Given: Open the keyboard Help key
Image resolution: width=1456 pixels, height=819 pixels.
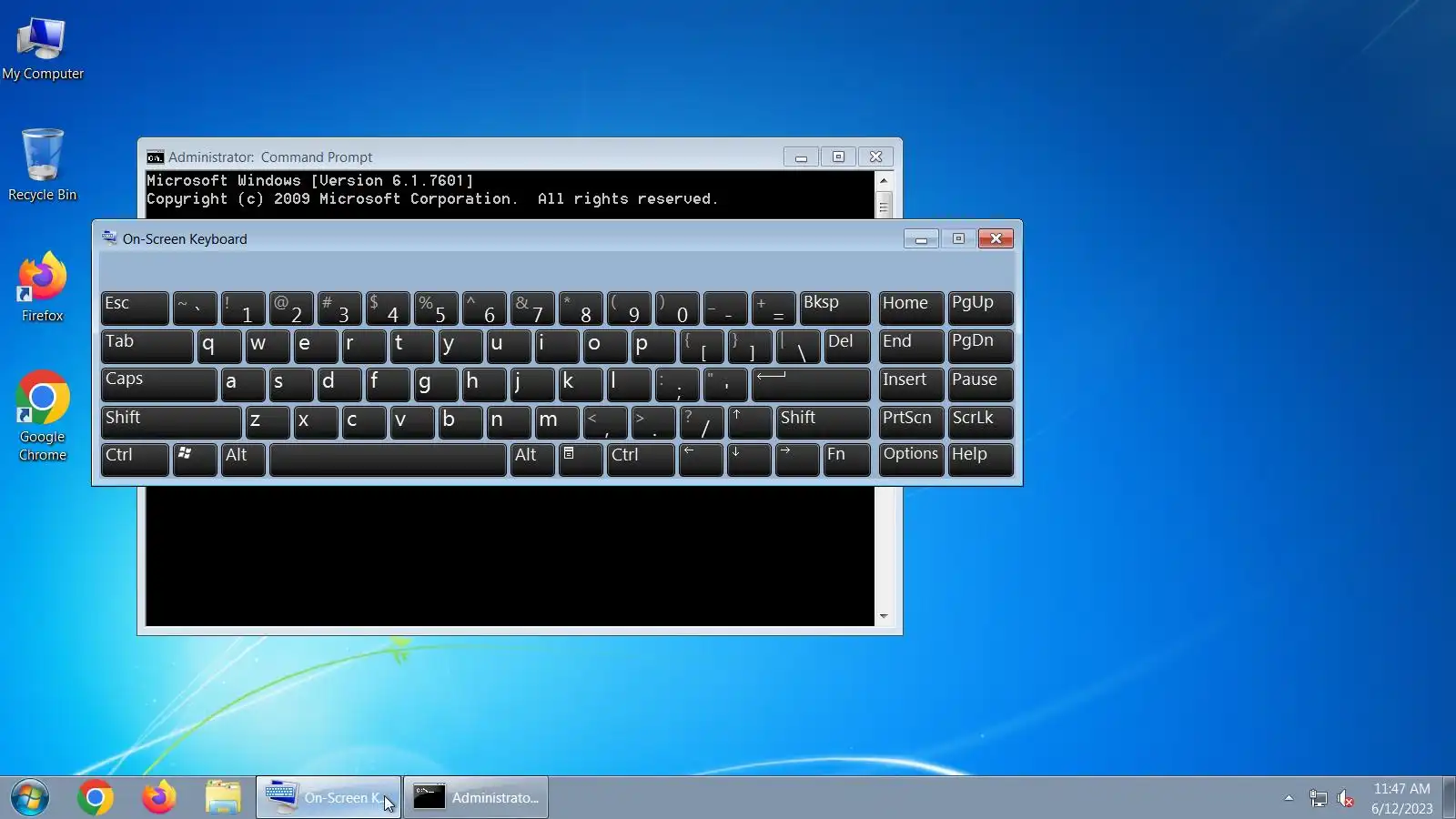Looking at the screenshot, I should [981, 460].
